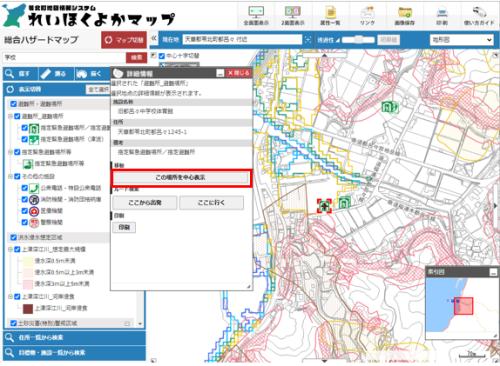The width and height of the screenshot is (500, 366).
Task: Click the selected evacuation marker on map
Action: click(x=324, y=206)
